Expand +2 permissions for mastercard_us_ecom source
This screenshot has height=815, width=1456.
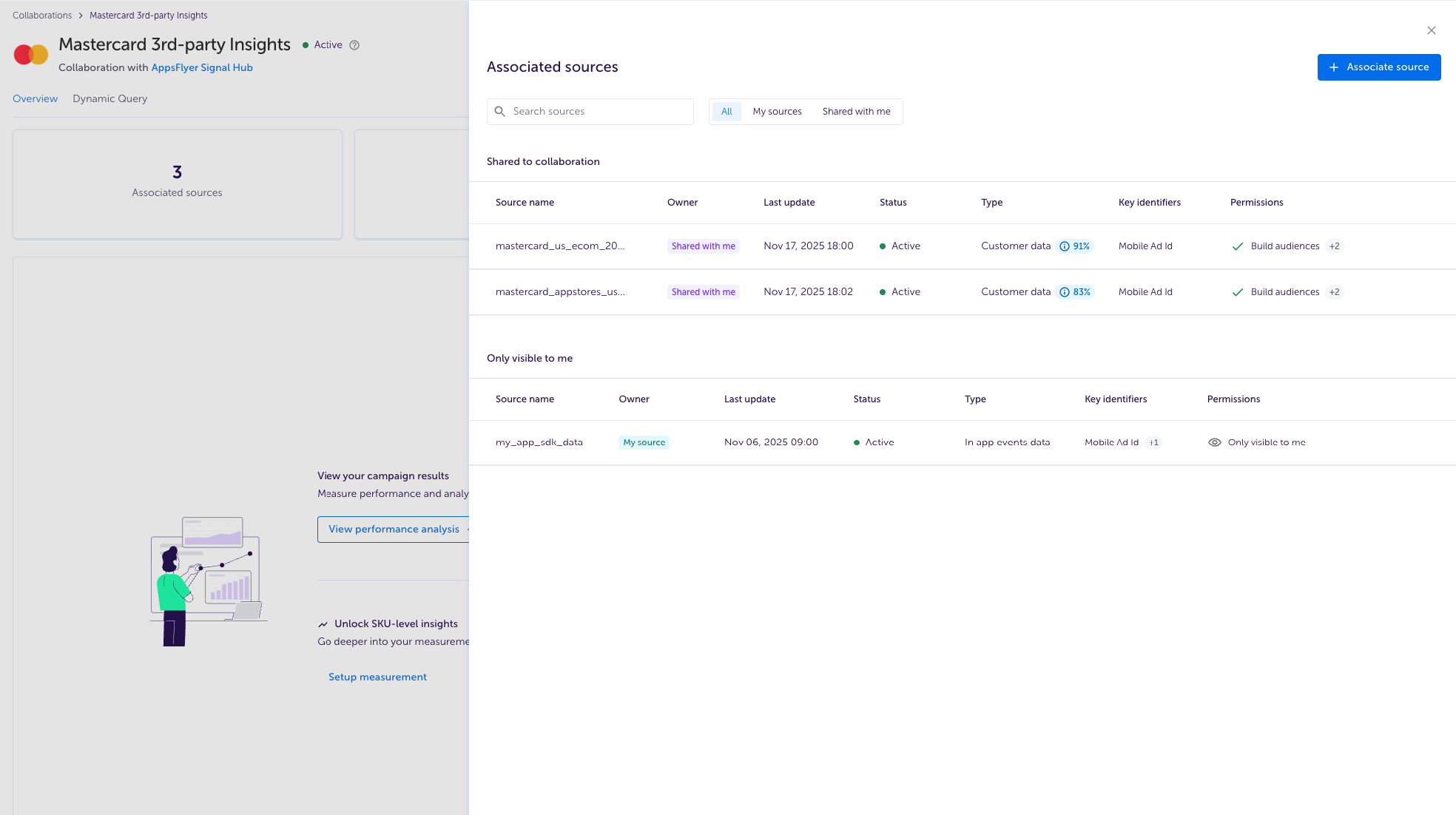point(1334,246)
